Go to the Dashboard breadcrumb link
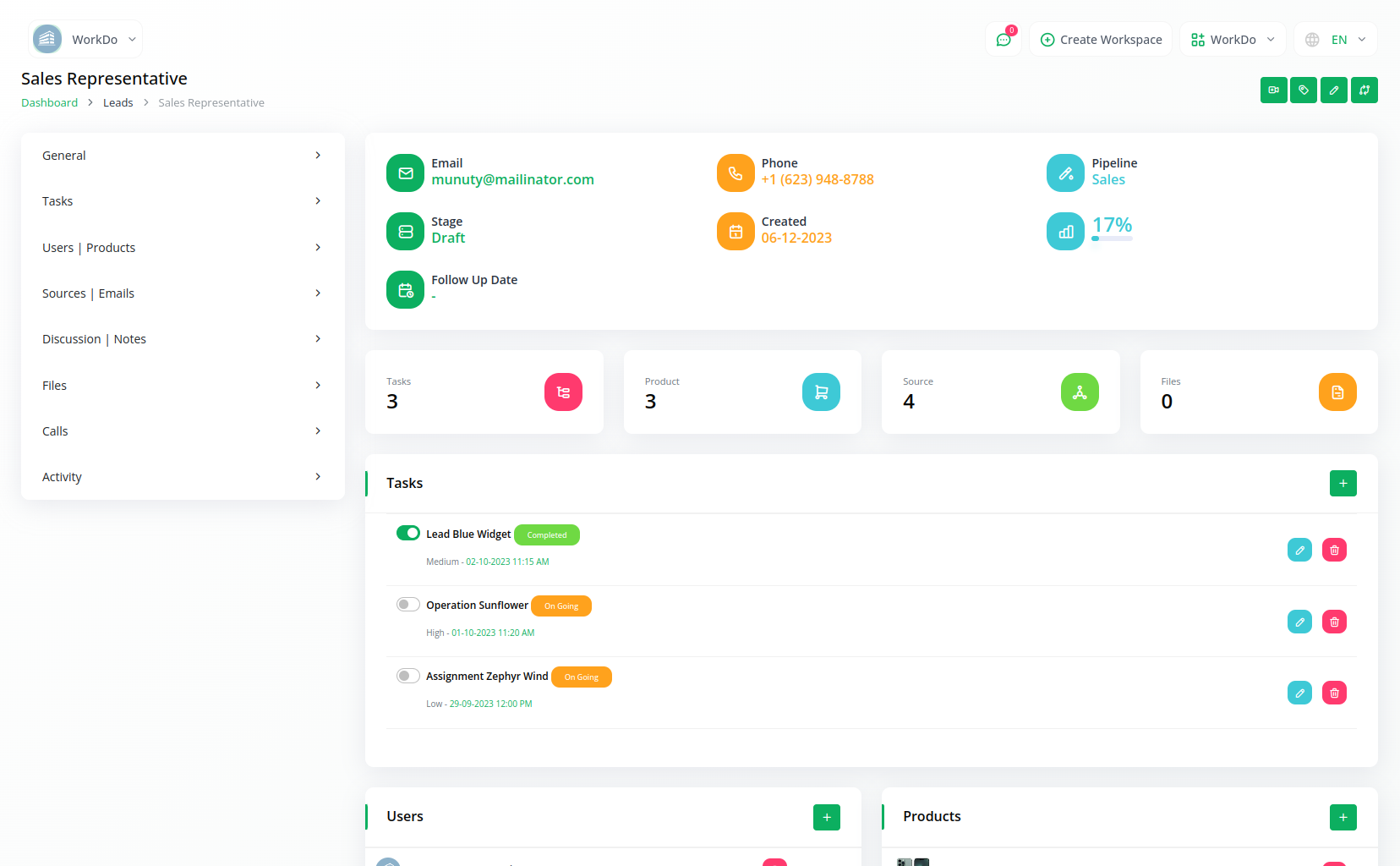Screen dimensions: 1400x866 49,102
